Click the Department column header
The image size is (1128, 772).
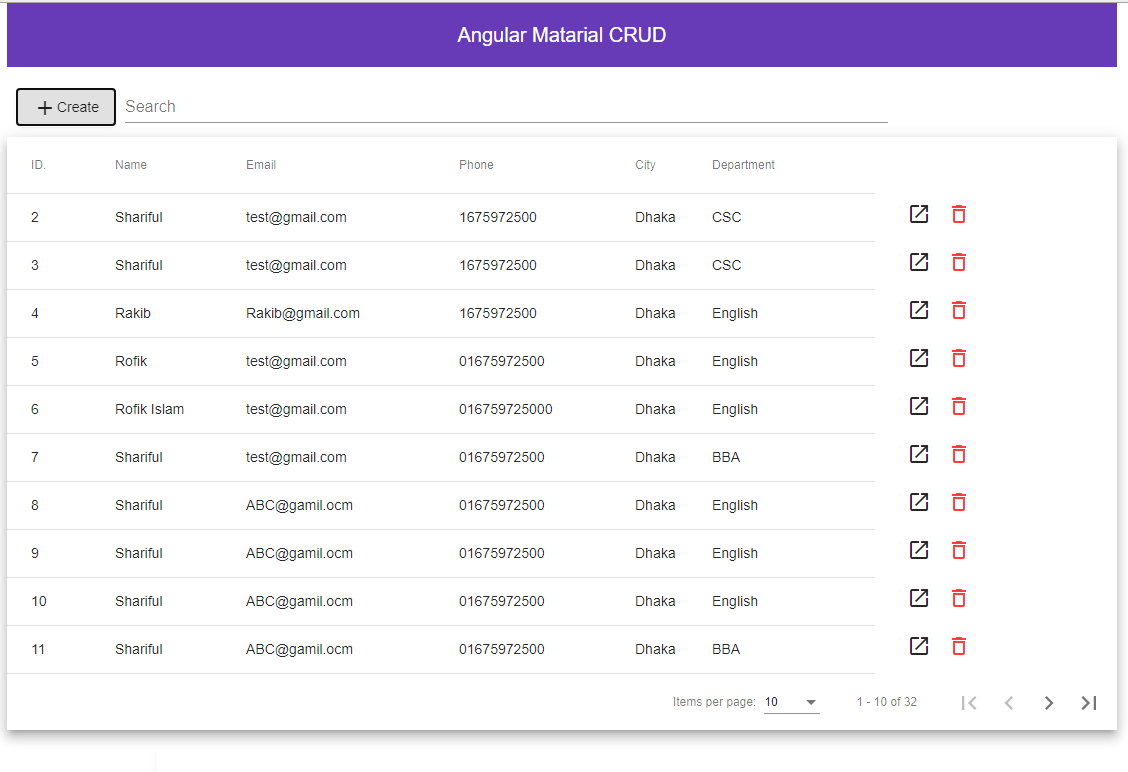coord(743,165)
